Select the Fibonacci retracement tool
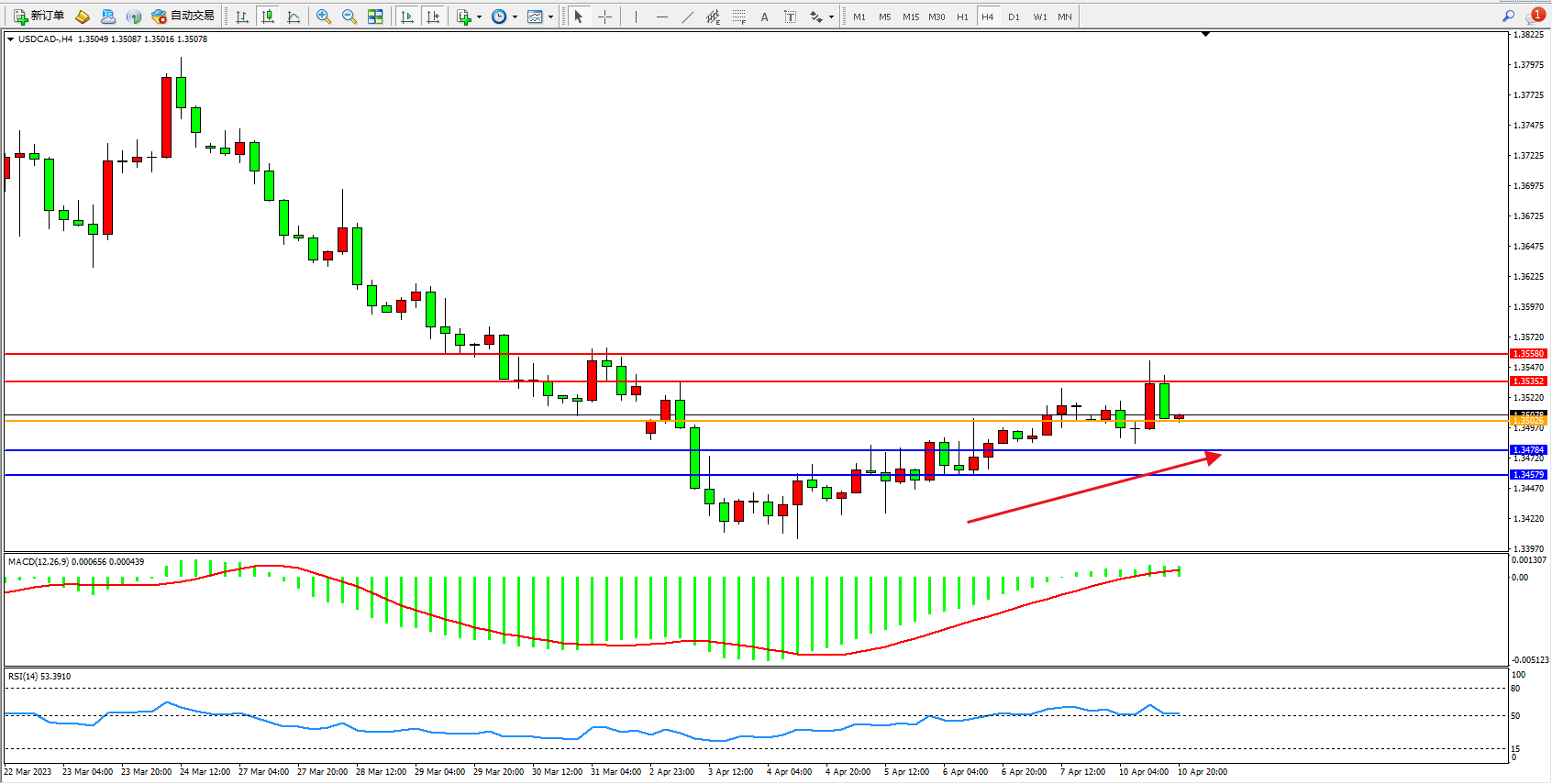The width and height of the screenshot is (1552, 784). pos(739,17)
